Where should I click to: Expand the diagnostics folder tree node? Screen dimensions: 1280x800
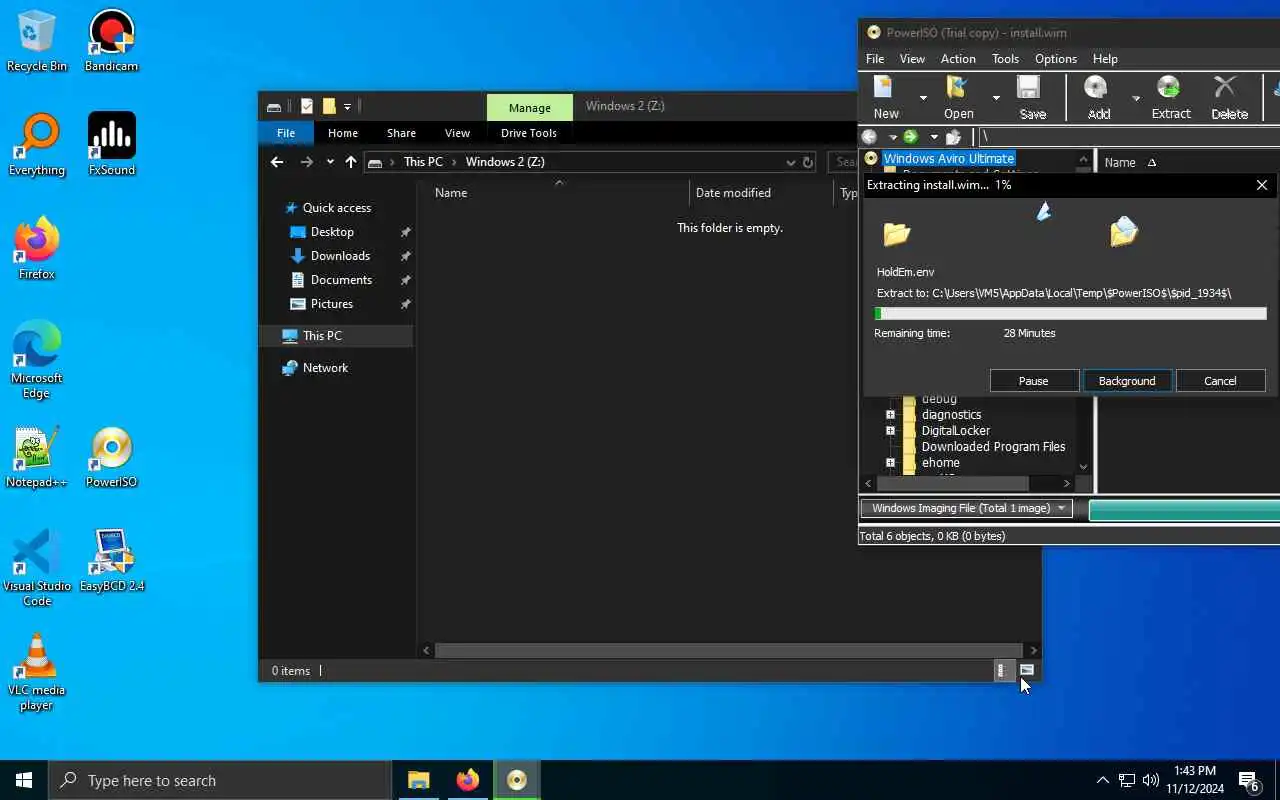(890, 414)
